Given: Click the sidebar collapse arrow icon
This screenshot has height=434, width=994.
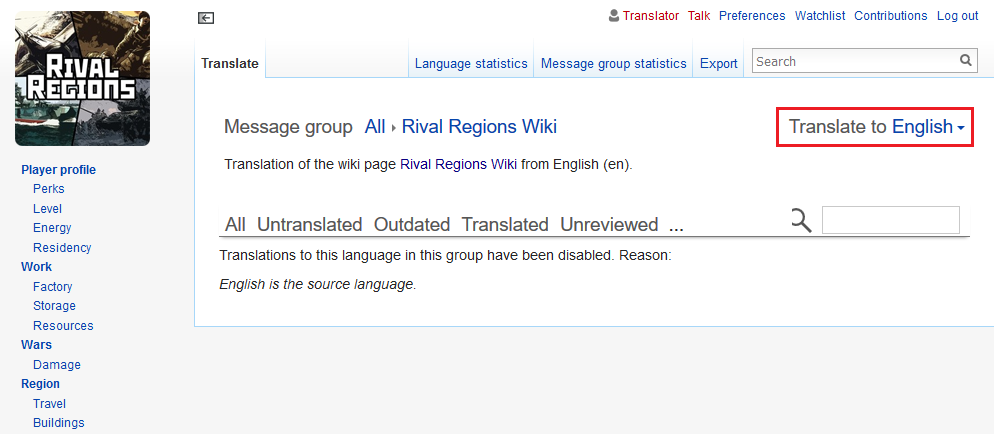Looking at the screenshot, I should [206, 17].
